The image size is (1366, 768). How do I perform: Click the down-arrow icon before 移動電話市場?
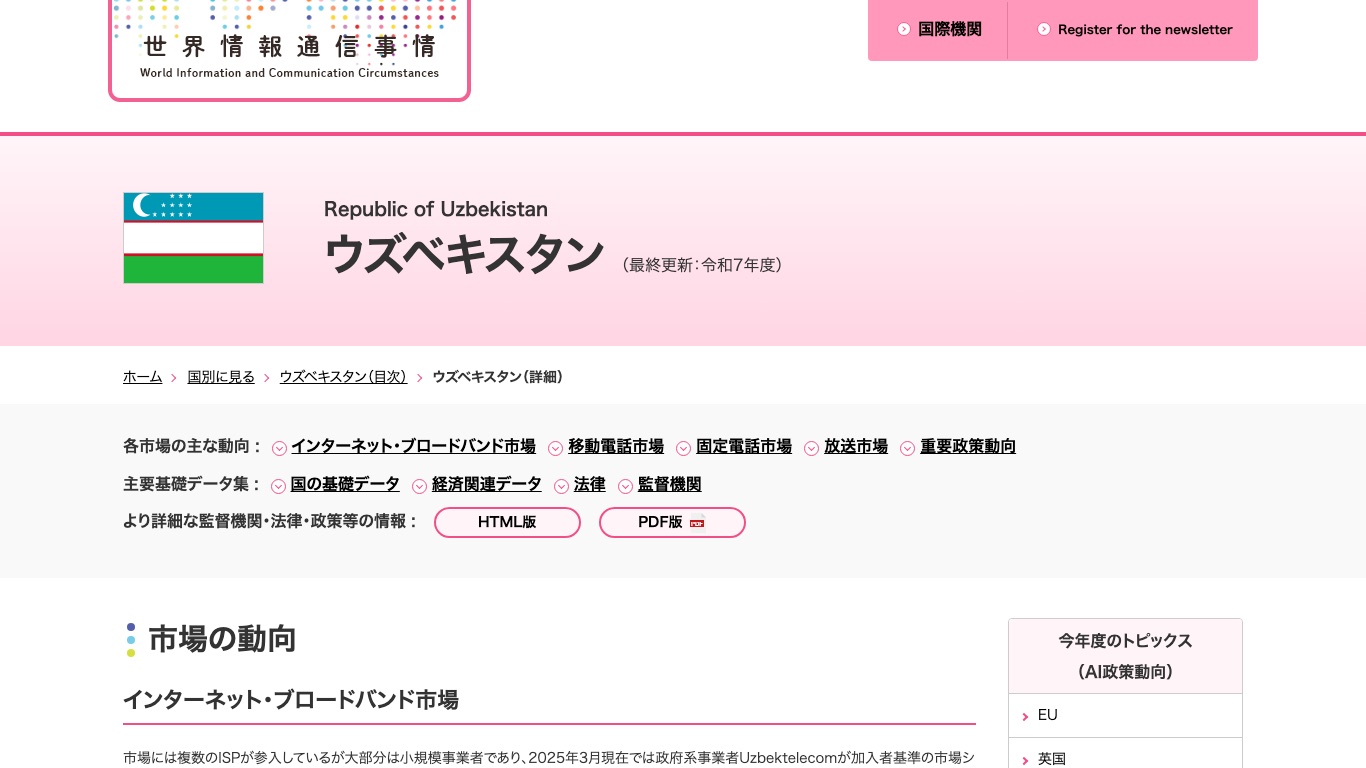(556, 448)
